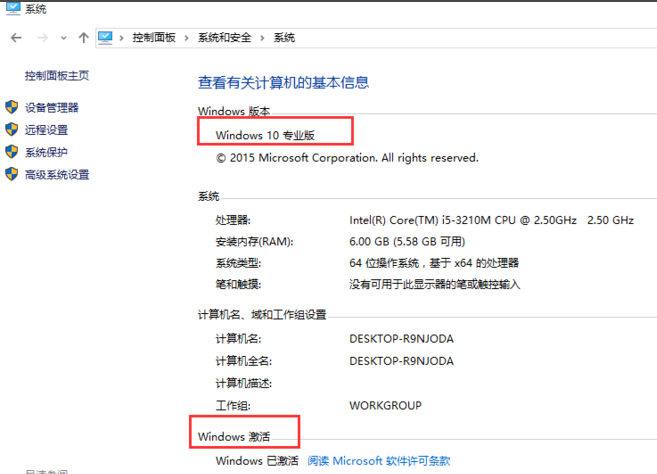Click the 系统 window icon in title bar
Screen dimensions: 657x474
click(x=13, y=10)
